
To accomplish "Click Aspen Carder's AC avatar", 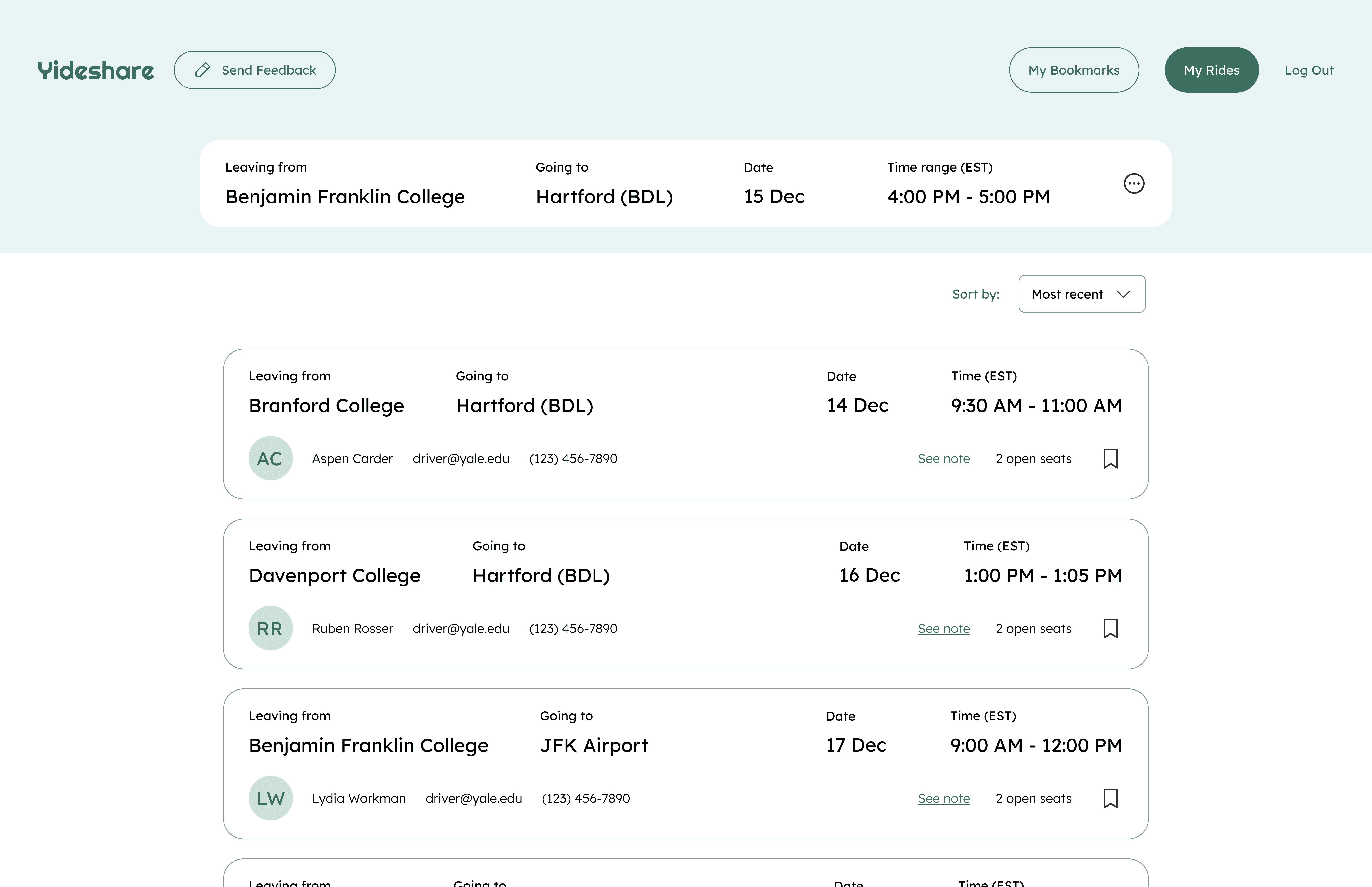I will [271, 458].
